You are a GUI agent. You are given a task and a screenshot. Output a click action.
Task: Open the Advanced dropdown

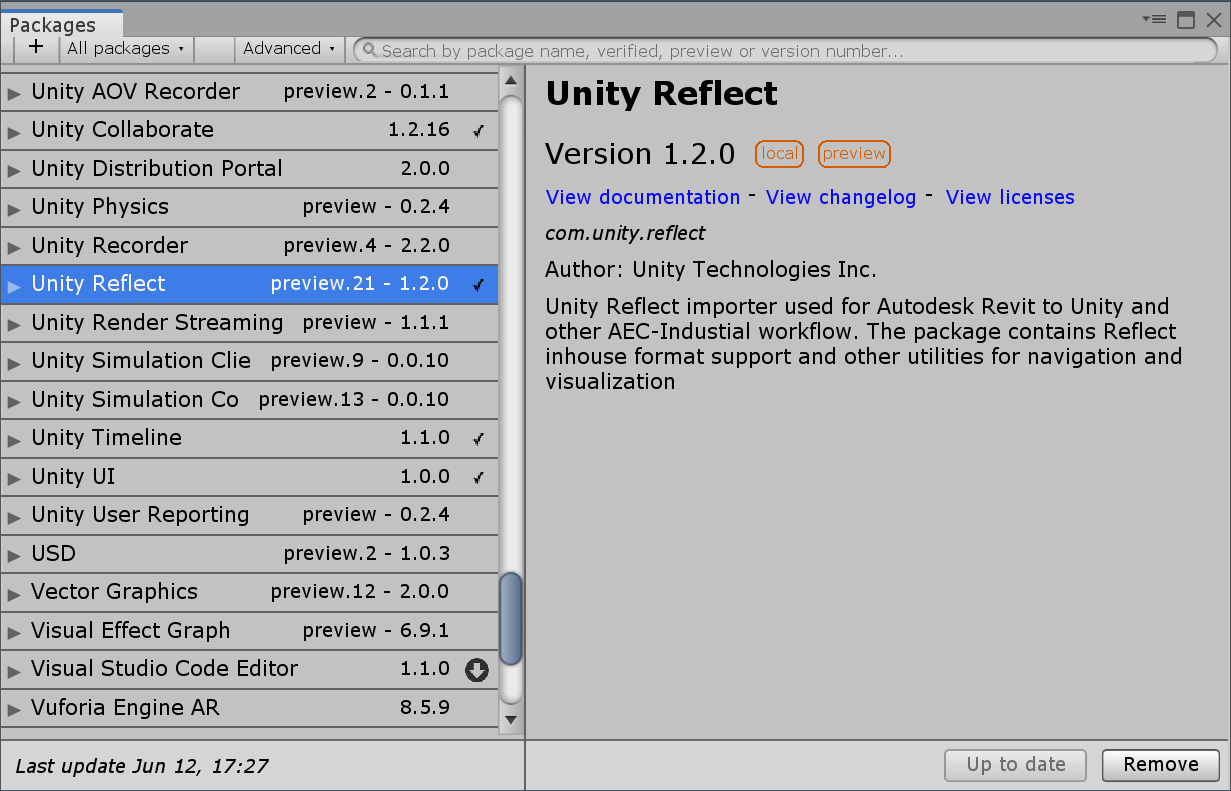point(289,48)
